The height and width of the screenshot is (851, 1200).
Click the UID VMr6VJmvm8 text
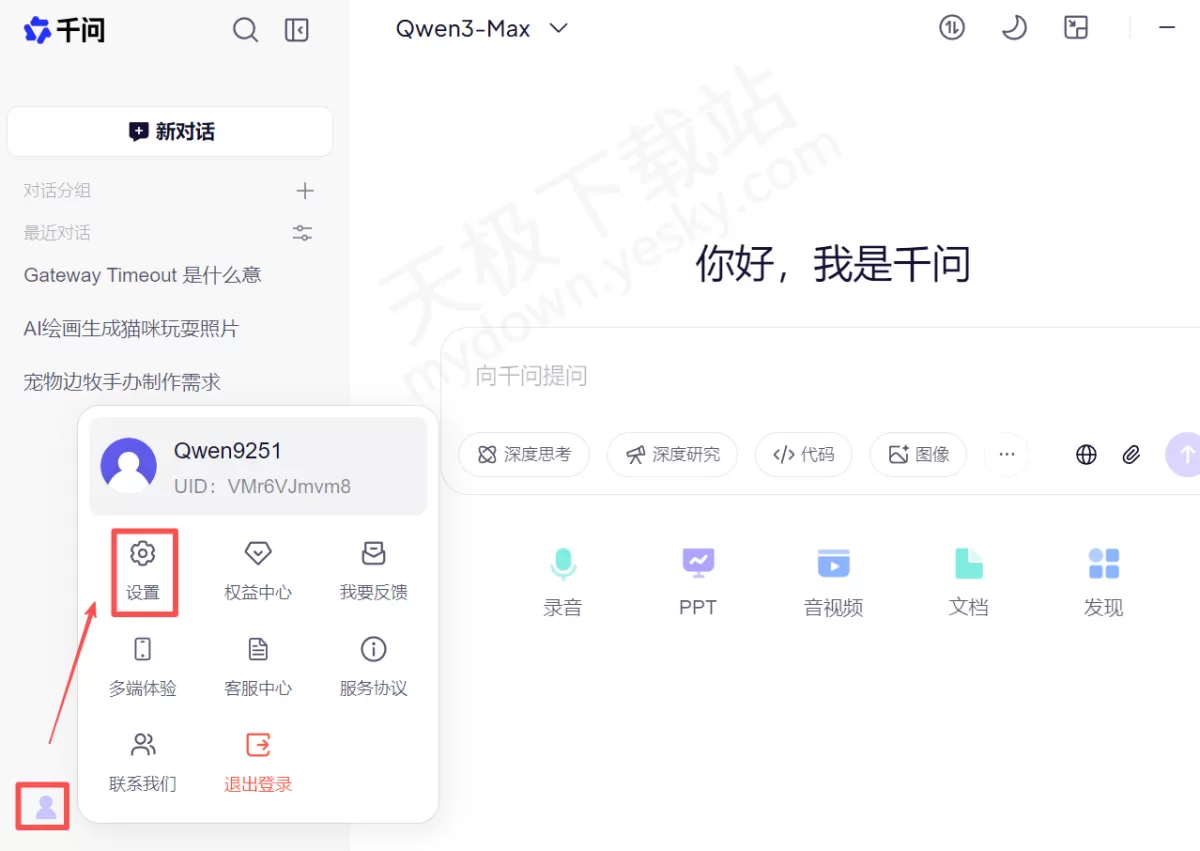coord(262,487)
